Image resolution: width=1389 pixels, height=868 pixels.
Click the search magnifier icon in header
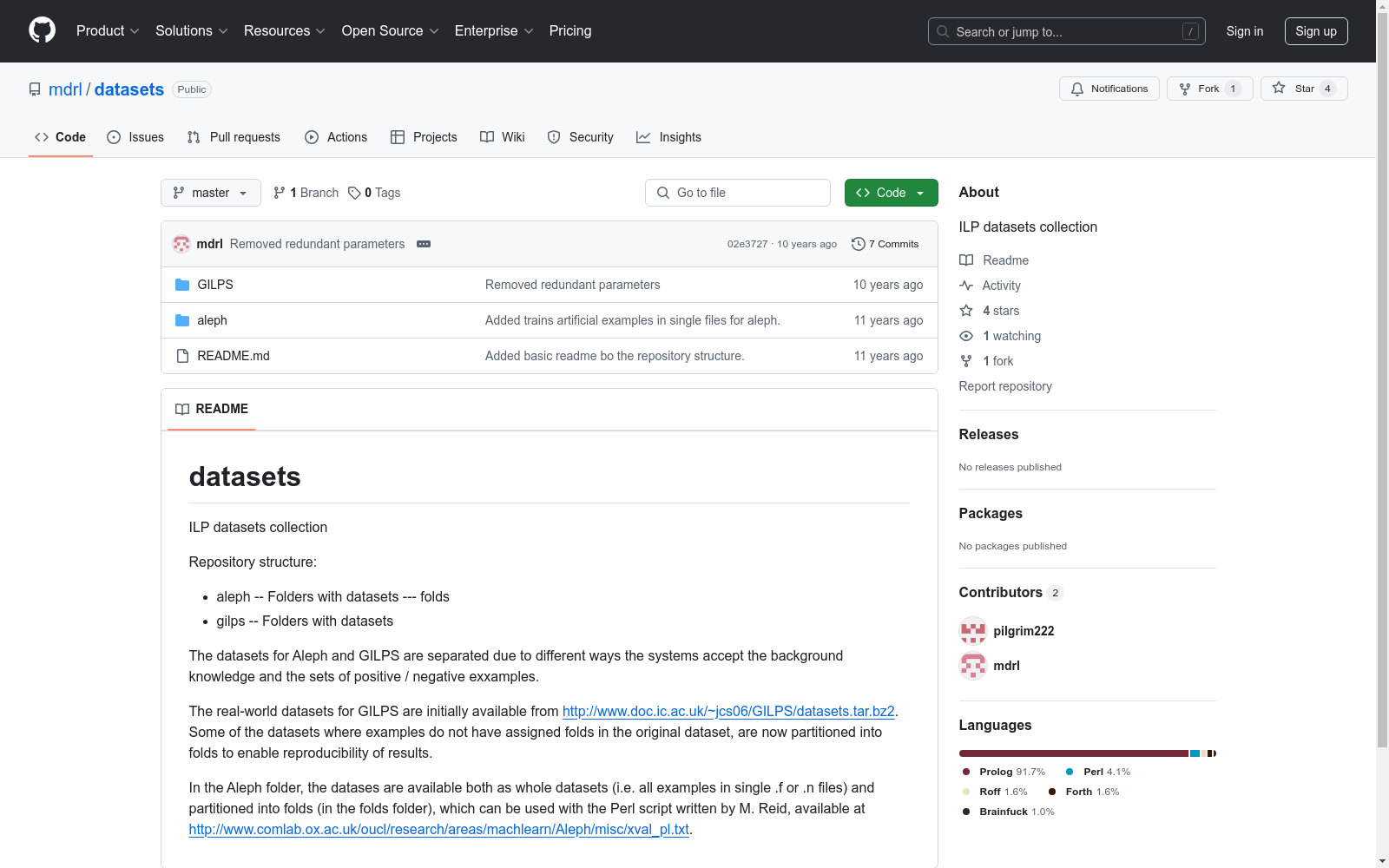pyautogui.click(x=943, y=31)
